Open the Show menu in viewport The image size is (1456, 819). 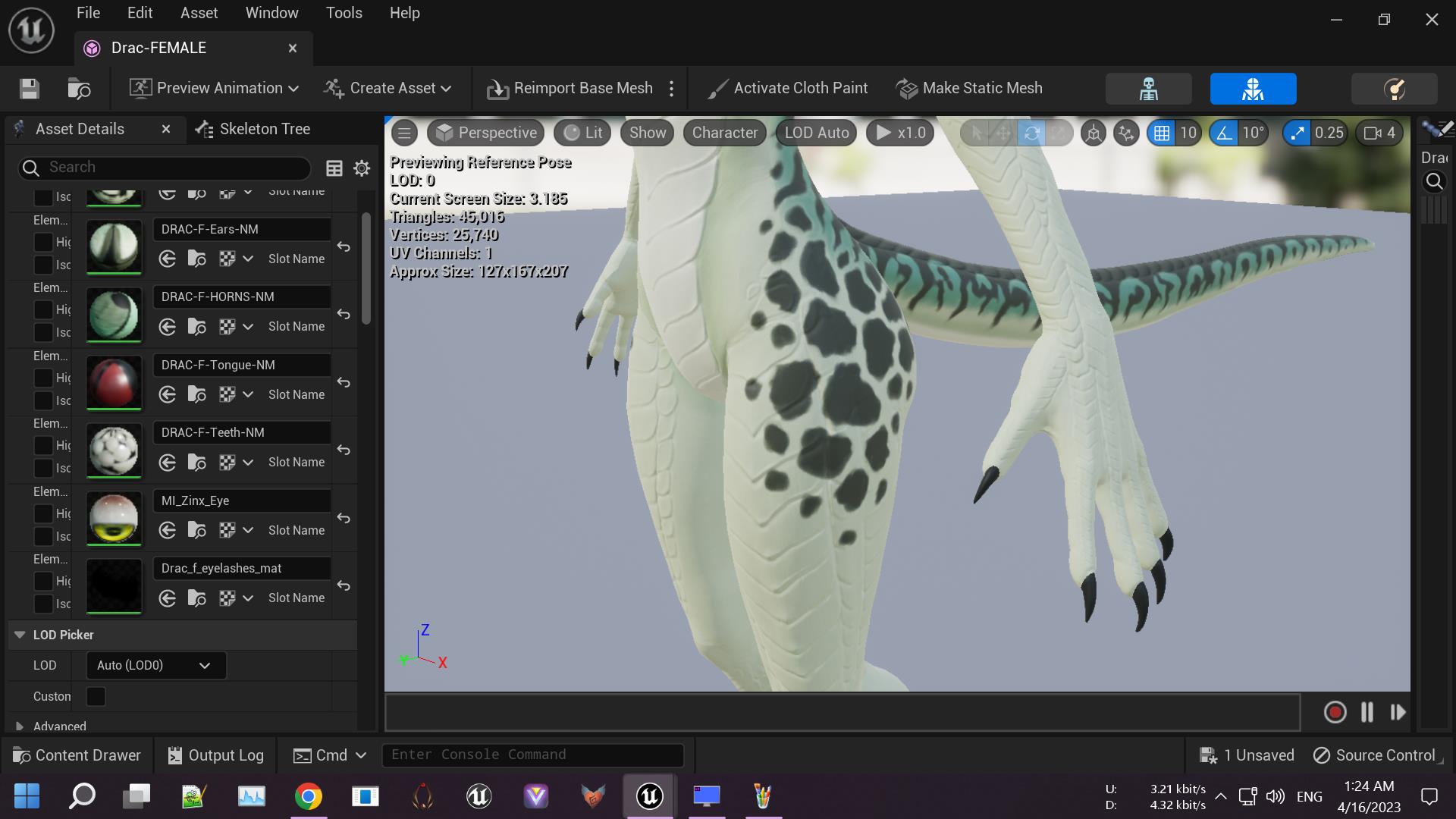[648, 133]
